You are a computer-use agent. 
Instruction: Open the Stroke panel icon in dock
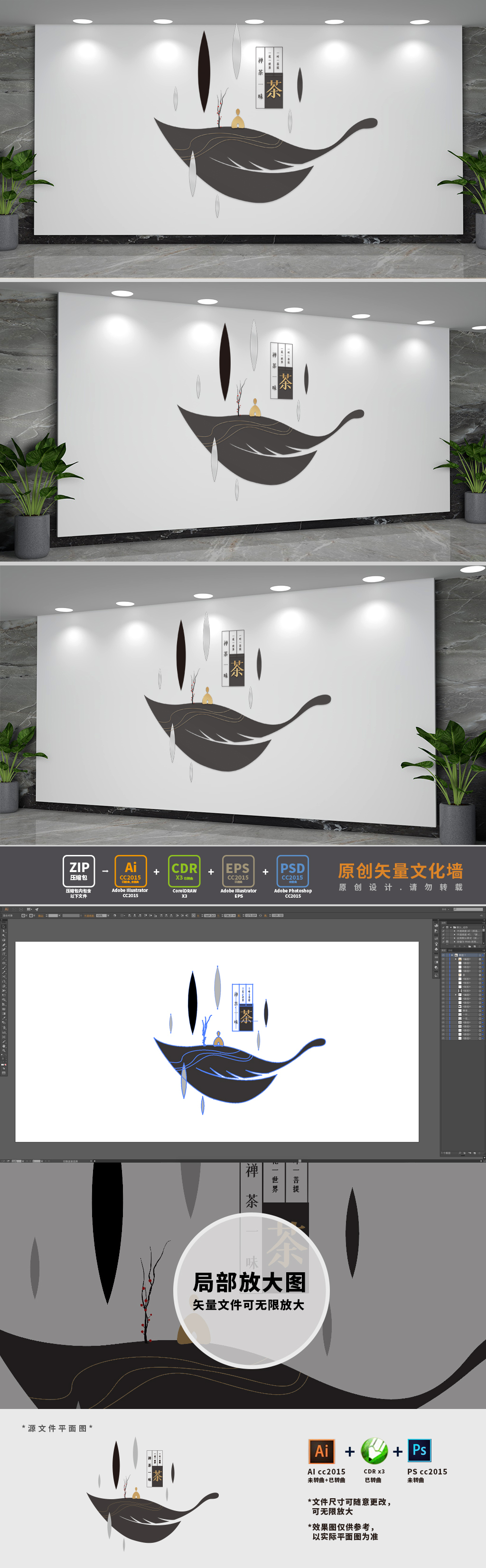[x=436, y=957]
